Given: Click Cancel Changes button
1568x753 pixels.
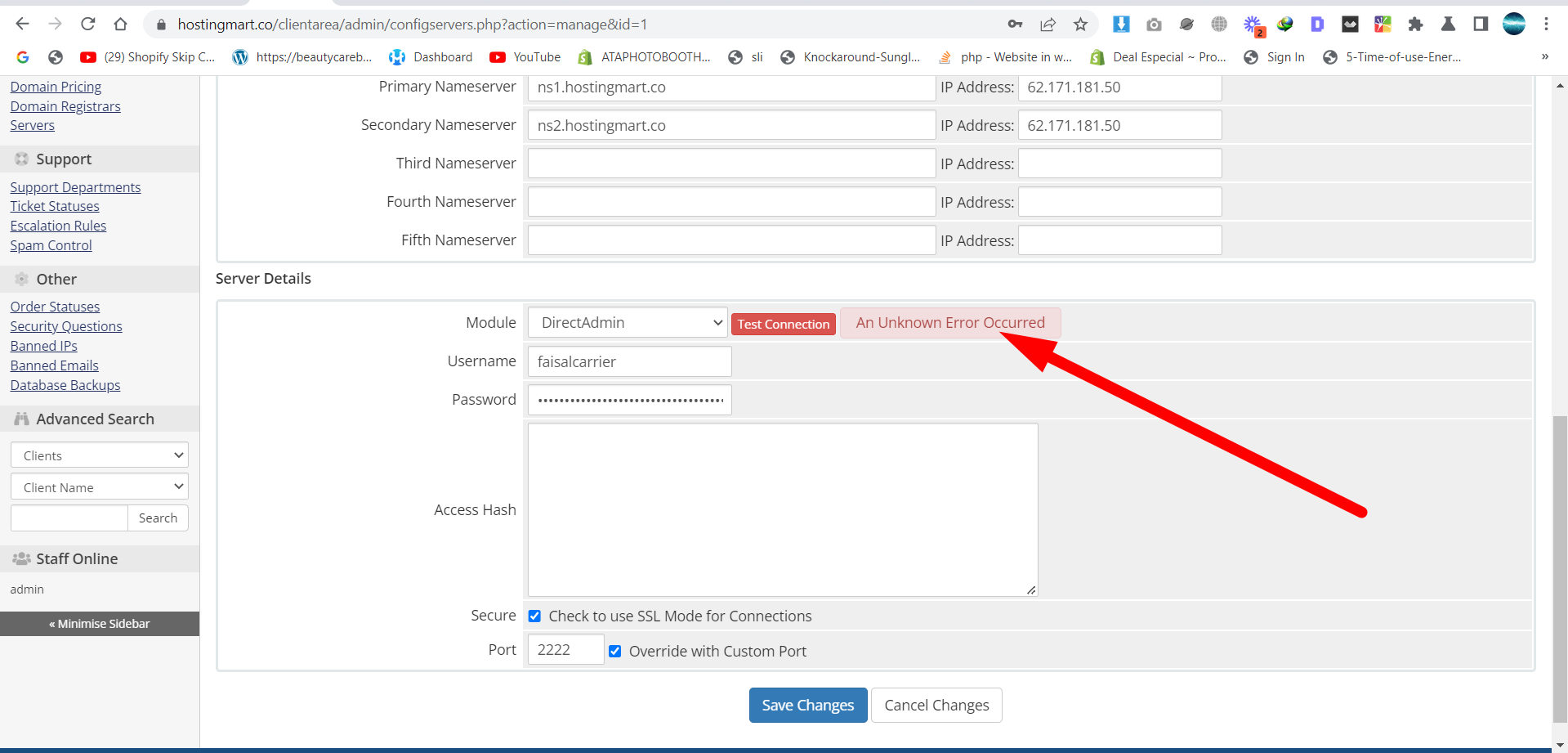Looking at the screenshot, I should tap(936, 705).
